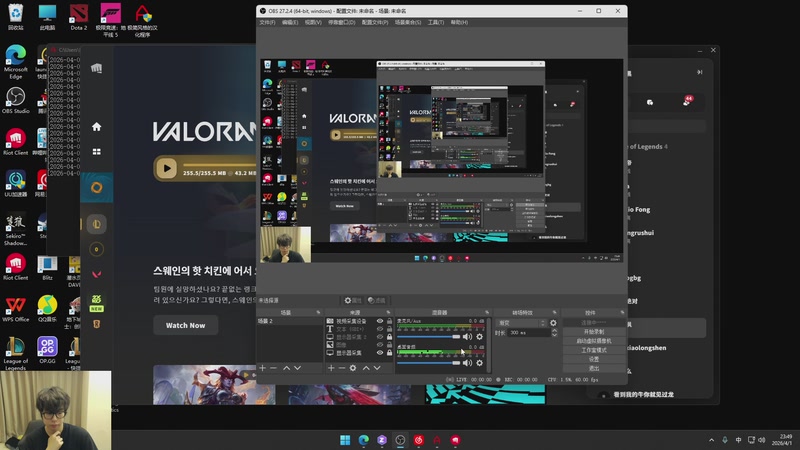
Task: Open the 场景集合(S) menu in OBS
Action: 408,22
